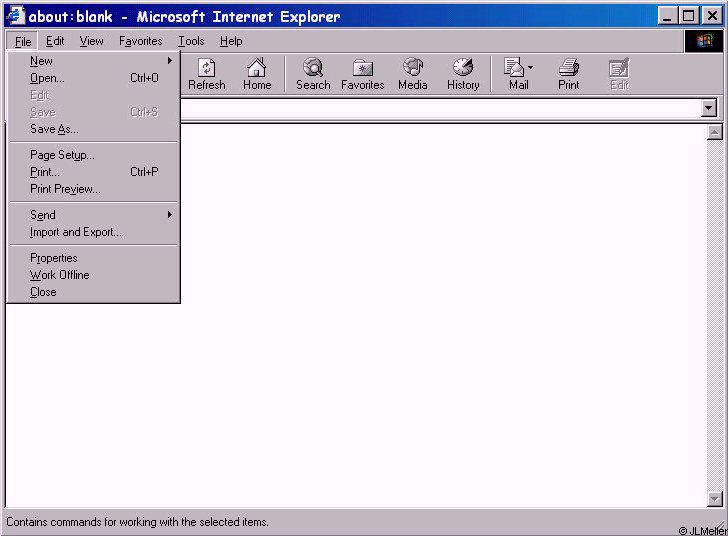Screen dimensions: 728x536
Task: Click the vertical scrollbar down arrow
Action: click(x=714, y=499)
